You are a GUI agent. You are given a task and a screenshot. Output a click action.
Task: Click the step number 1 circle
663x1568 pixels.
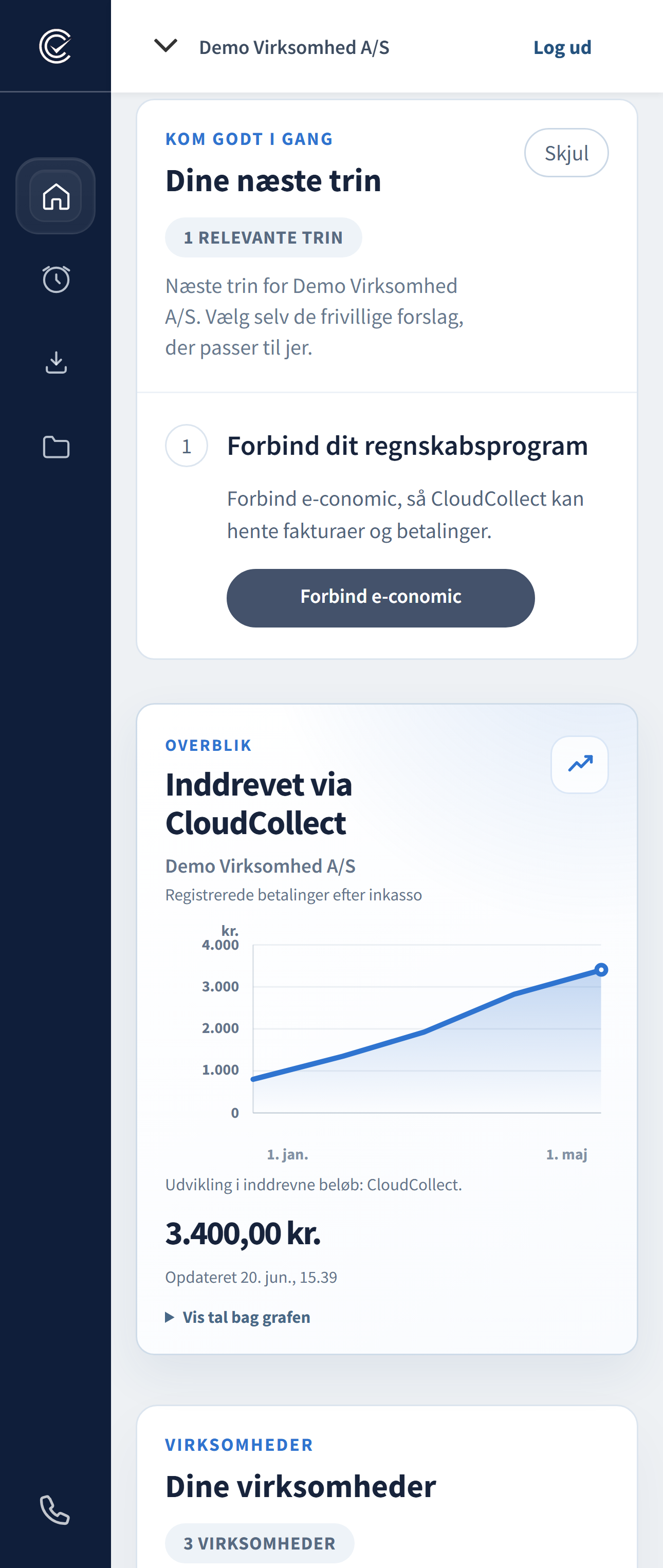pos(186,446)
